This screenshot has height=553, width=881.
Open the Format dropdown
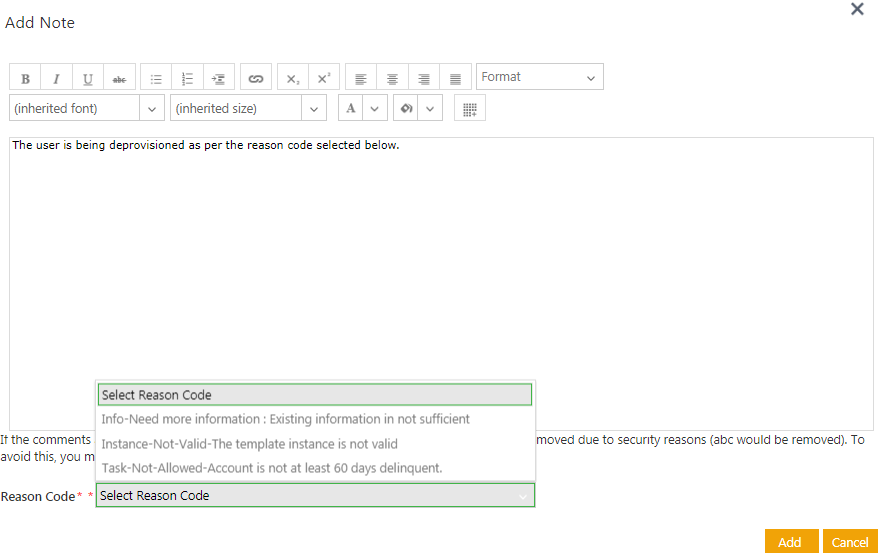[539, 77]
